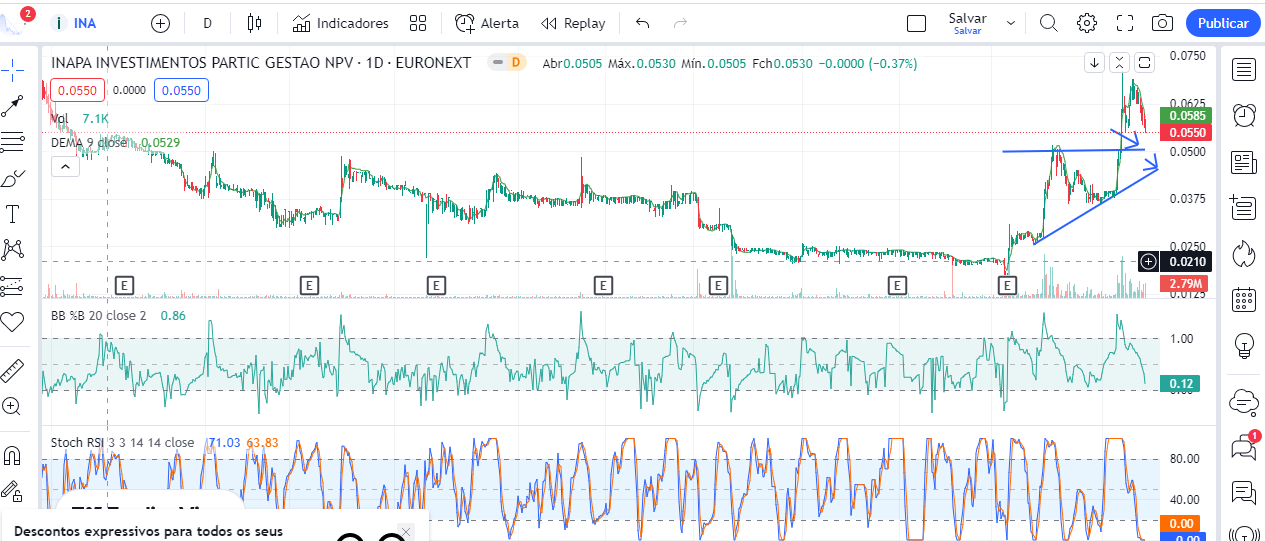The image size is (1265, 541).
Task: Select the DEMA 9 close legend
Action: [115, 142]
